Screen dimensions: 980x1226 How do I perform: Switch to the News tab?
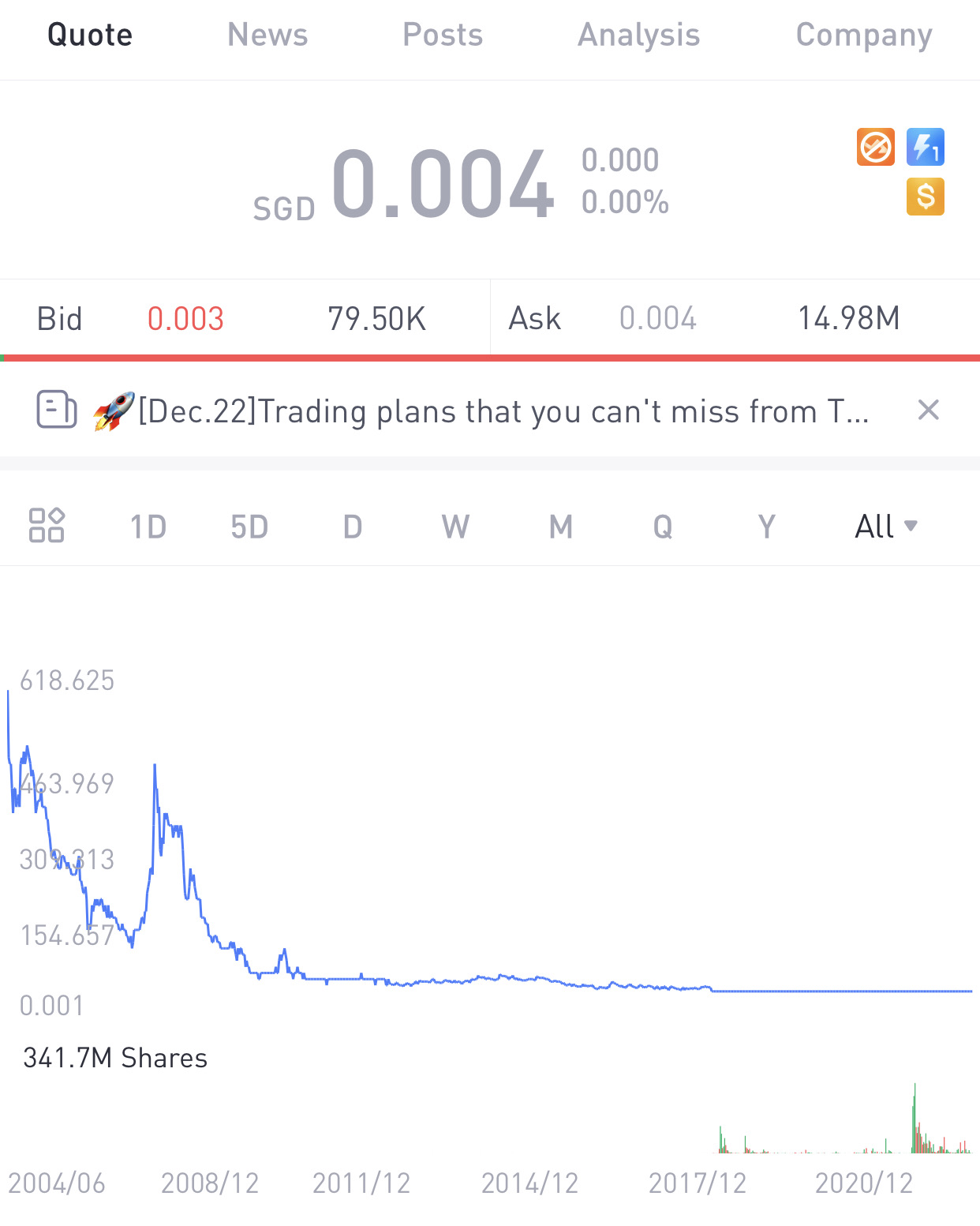(267, 35)
